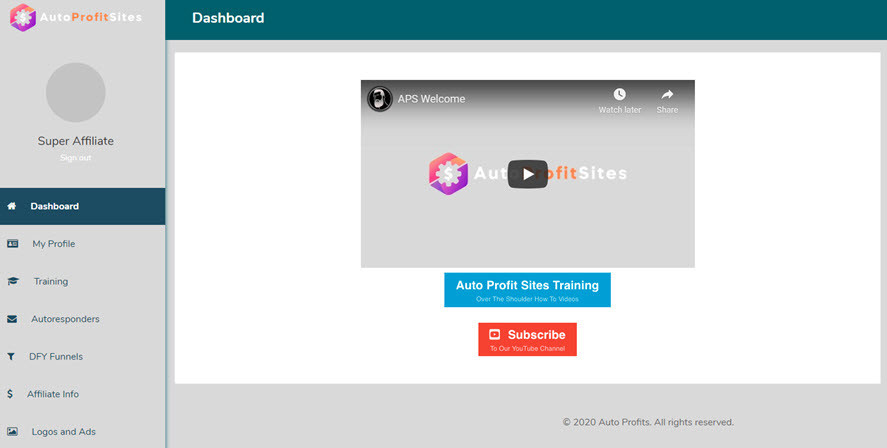The height and width of the screenshot is (448, 887).
Task: Click the Affiliate Info dollar sign icon
Action: 10,394
